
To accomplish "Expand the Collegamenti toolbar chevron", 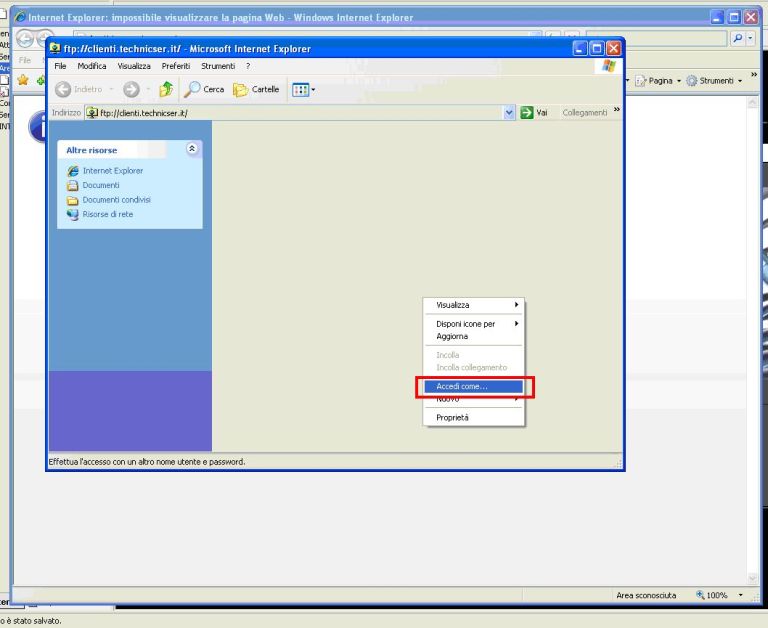I will coord(617,110).
